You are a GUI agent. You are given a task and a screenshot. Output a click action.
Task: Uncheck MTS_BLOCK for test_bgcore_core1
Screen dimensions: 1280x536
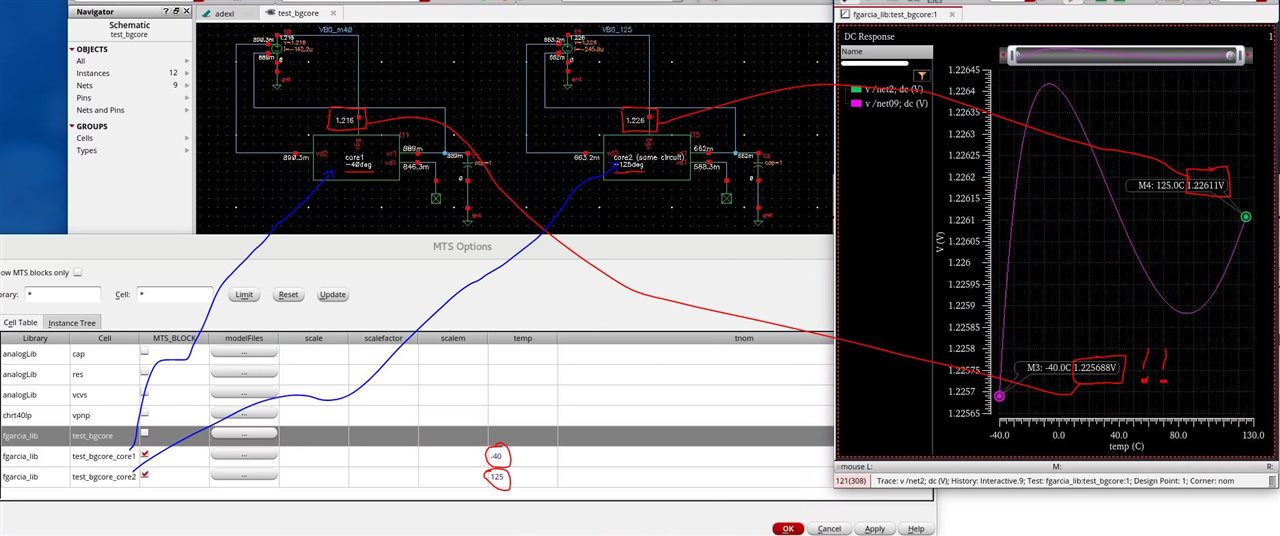145,454
